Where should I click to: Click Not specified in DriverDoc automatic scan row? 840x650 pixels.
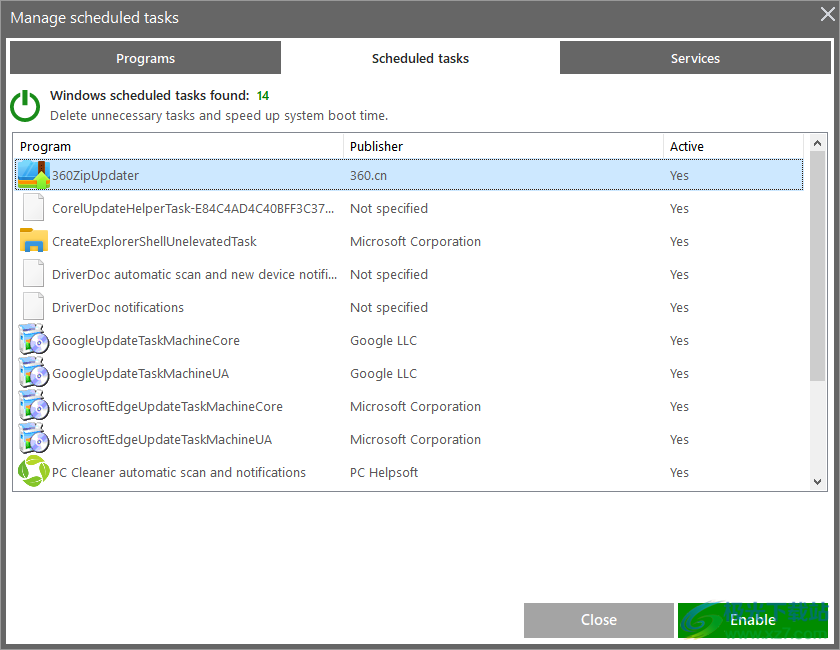389,274
